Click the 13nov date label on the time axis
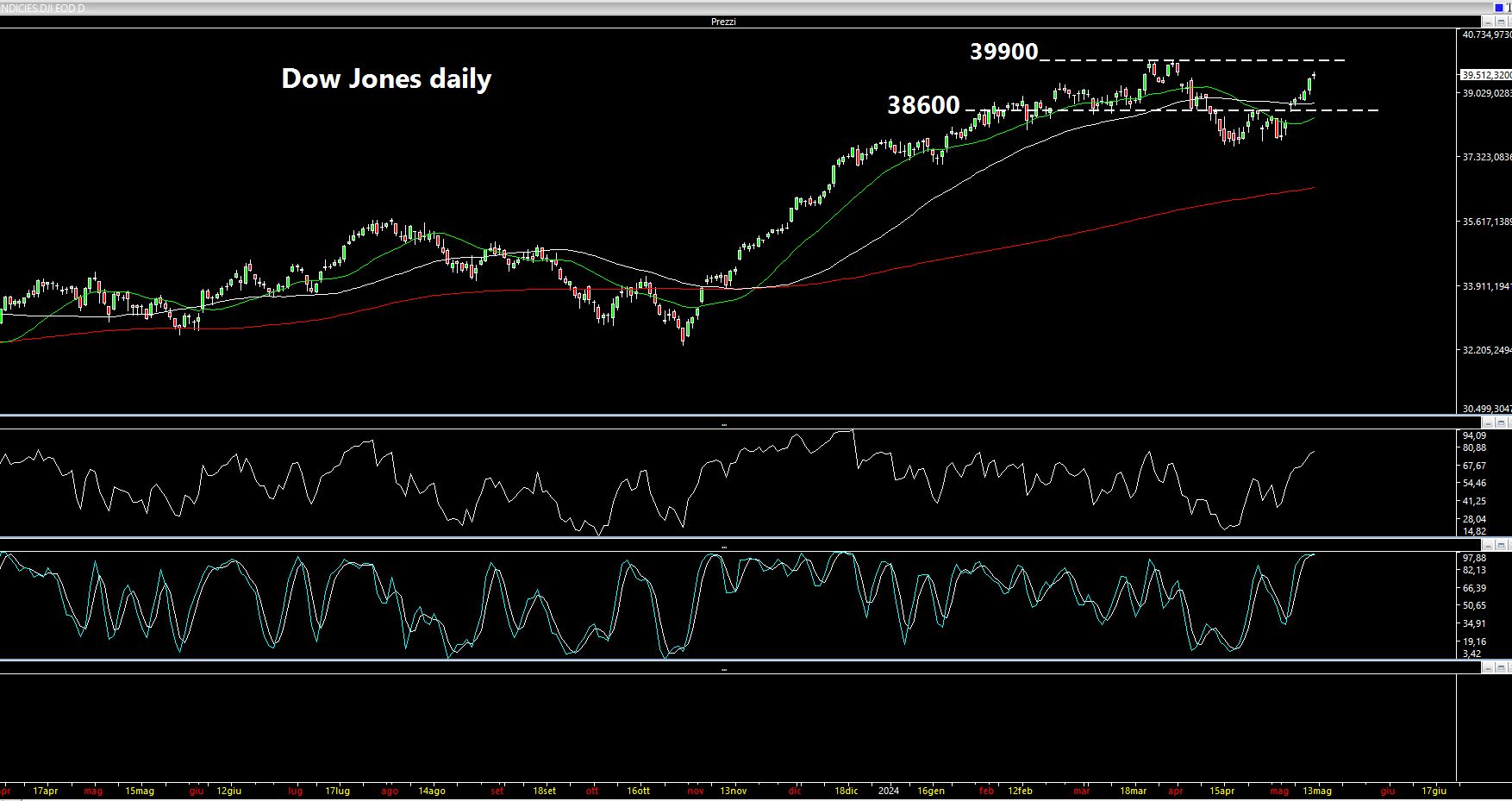The image size is (1512, 801). click(733, 791)
